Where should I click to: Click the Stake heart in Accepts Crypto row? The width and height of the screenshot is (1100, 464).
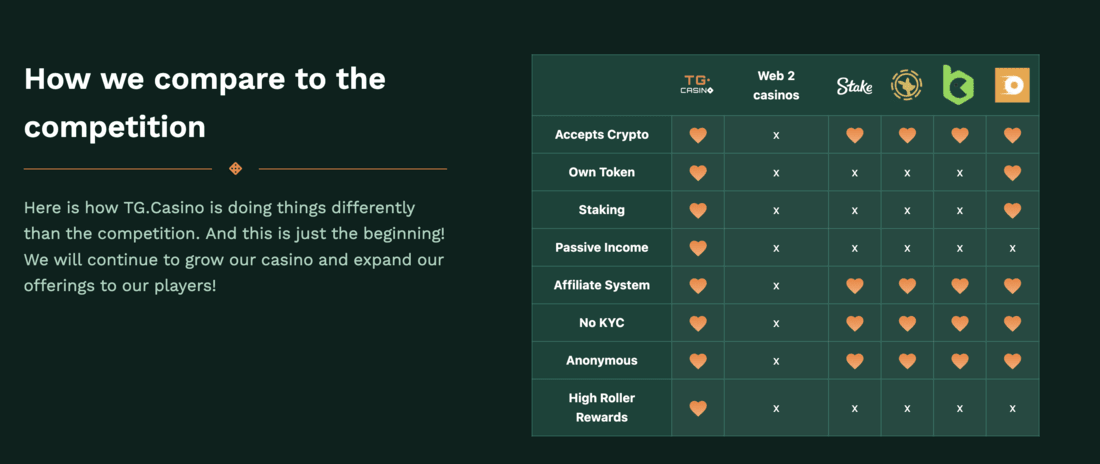[x=854, y=135]
